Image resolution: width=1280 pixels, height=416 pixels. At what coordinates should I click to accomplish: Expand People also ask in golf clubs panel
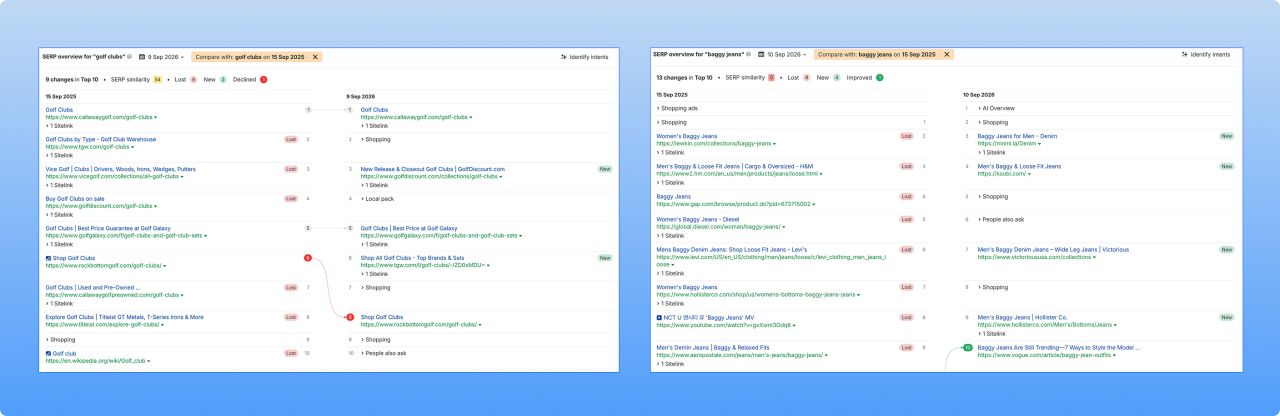(x=384, y=353)
